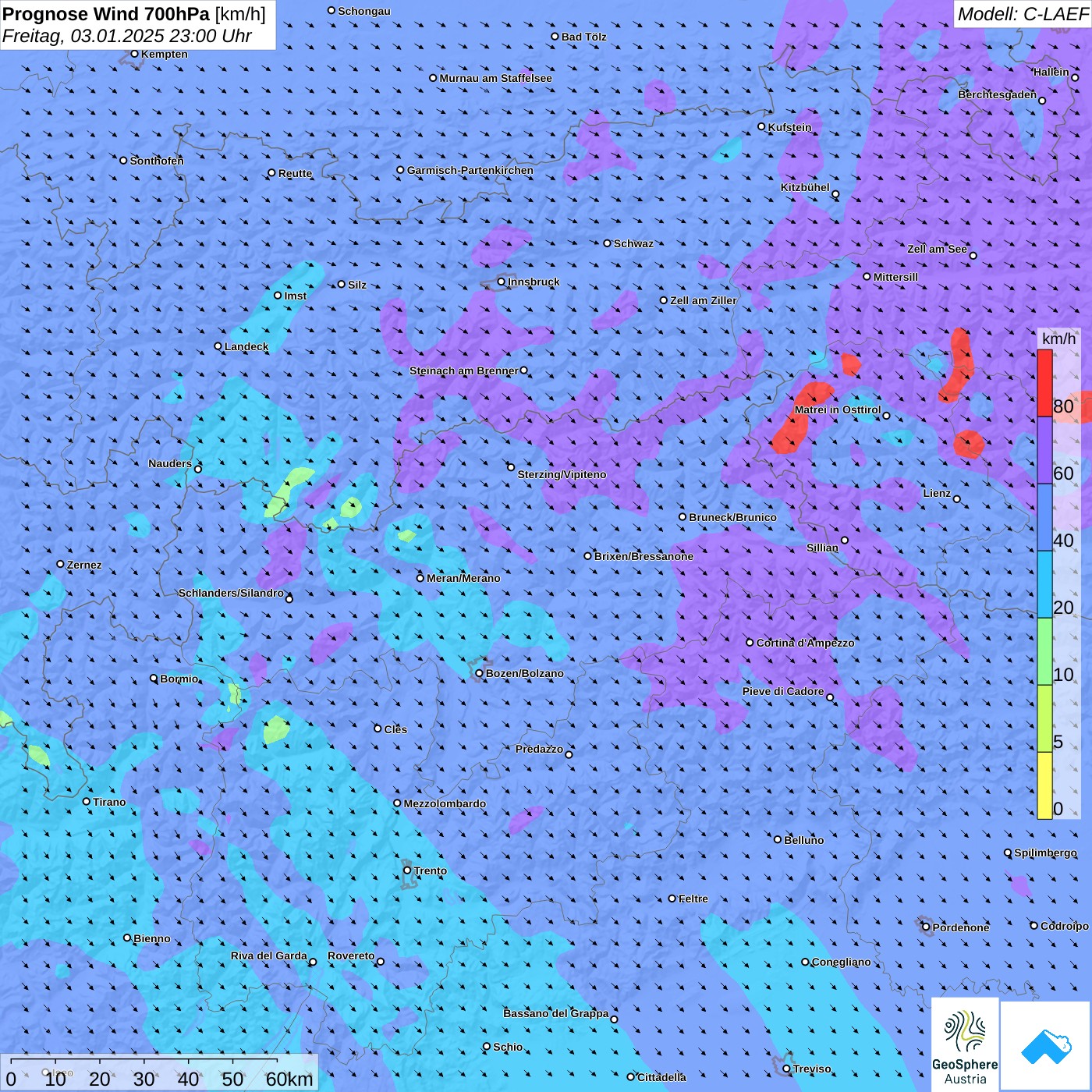Click the 'km/h' legend heading
The image size is (1092, 1092).
(1058, 339)
